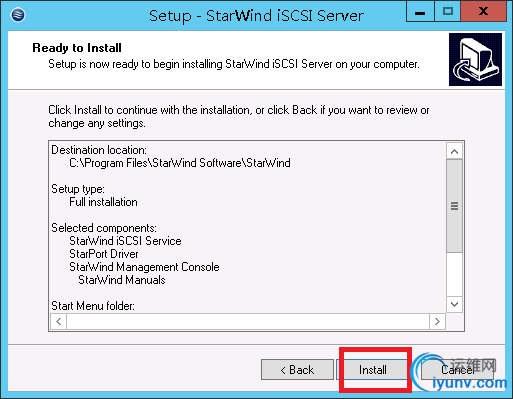Screen dimensions: 513x399
Task: Select the StarPort Driver line
Action: point(104,254)
